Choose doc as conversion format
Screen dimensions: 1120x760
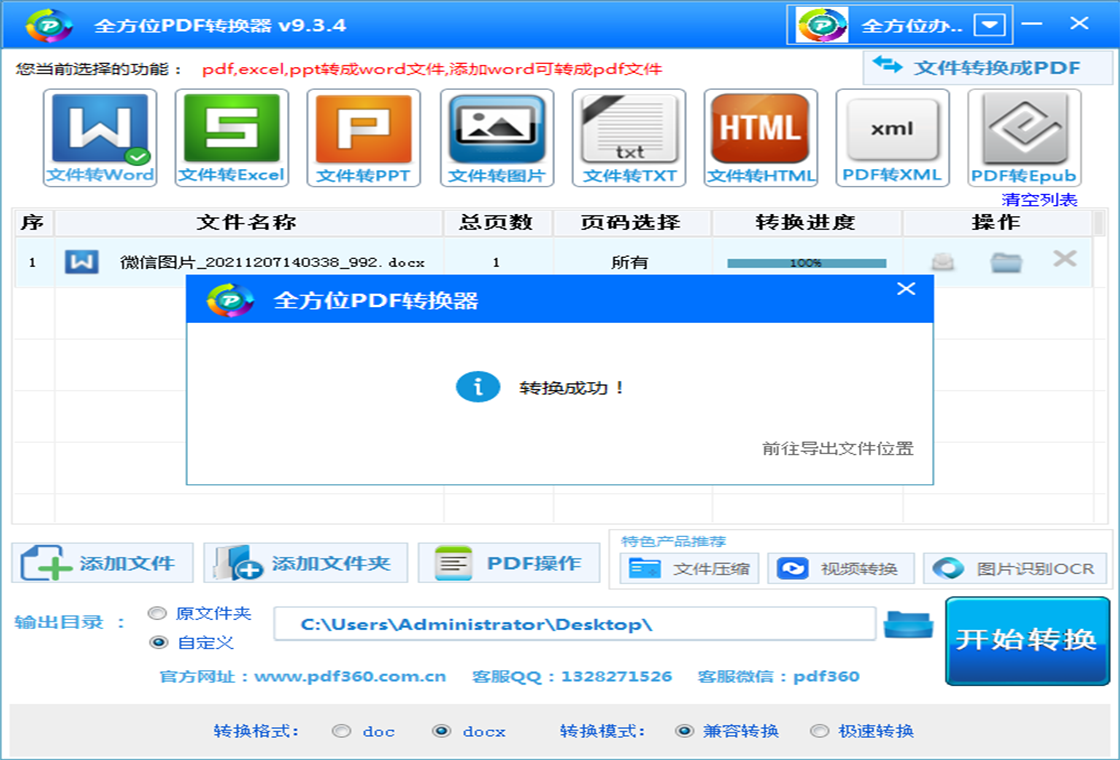[x=341, y=731]
